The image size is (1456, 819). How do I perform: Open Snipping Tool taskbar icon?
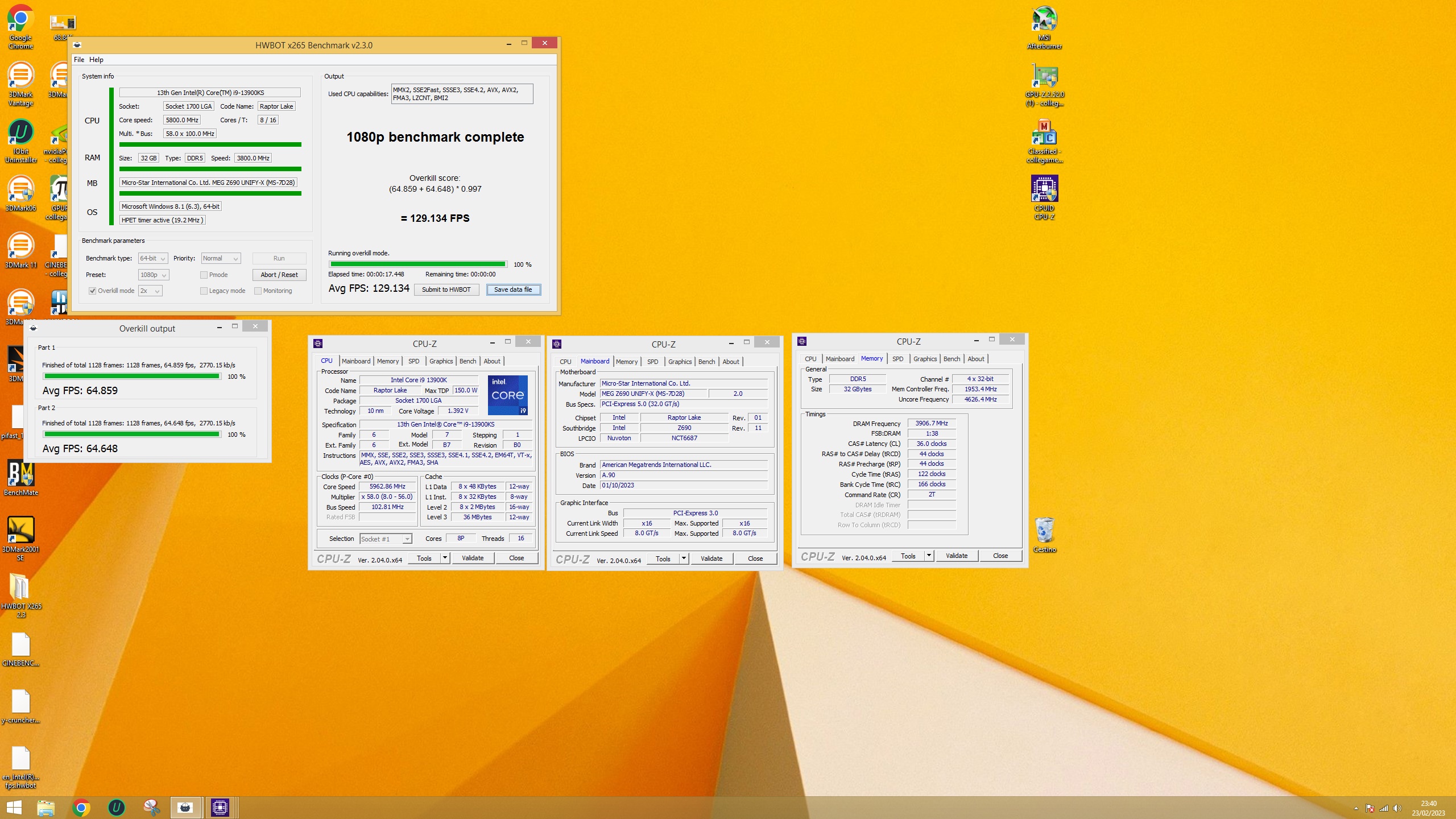[x=151, y=808]
